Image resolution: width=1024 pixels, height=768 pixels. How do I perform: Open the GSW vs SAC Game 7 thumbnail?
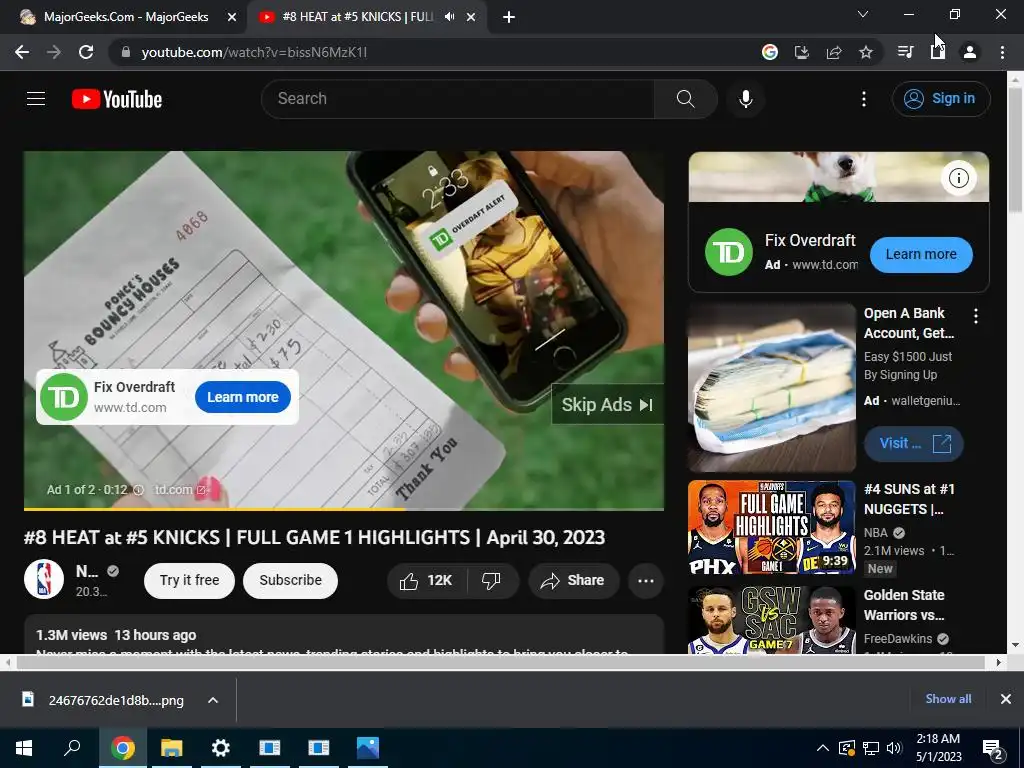click(772, 620)
